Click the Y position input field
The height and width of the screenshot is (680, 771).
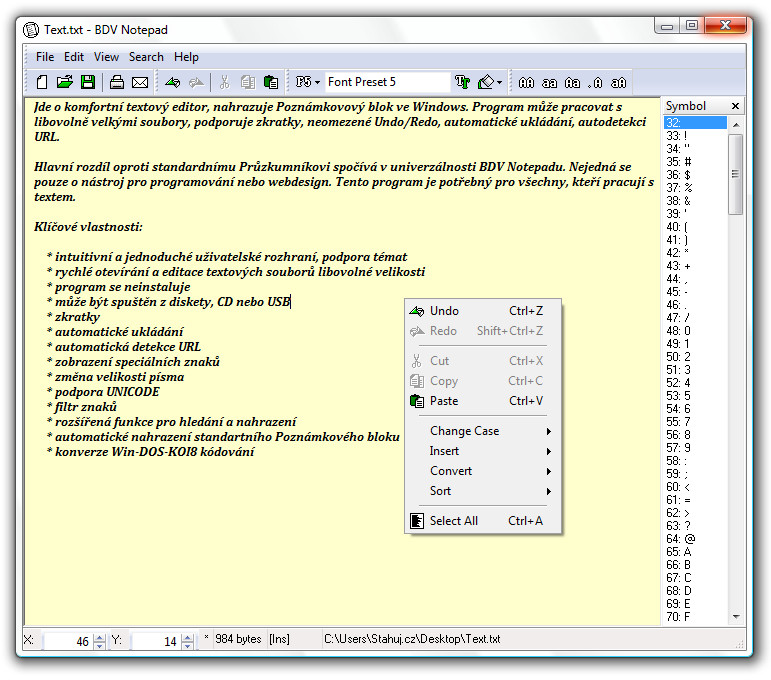(x=156, y=641)
